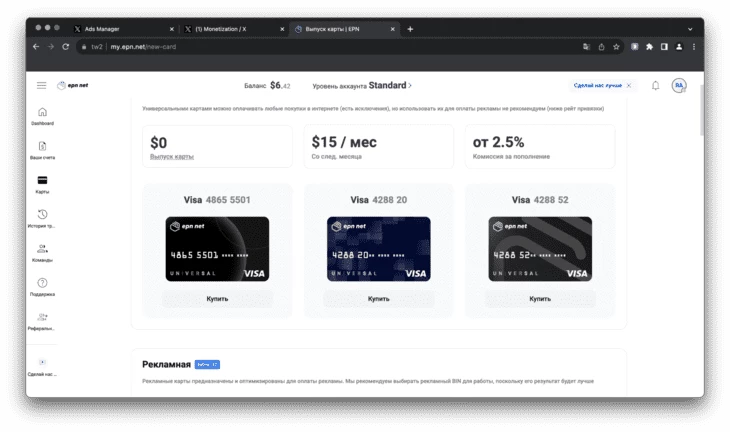
Task: Open a new browser tab
Action: pos(410,29)
